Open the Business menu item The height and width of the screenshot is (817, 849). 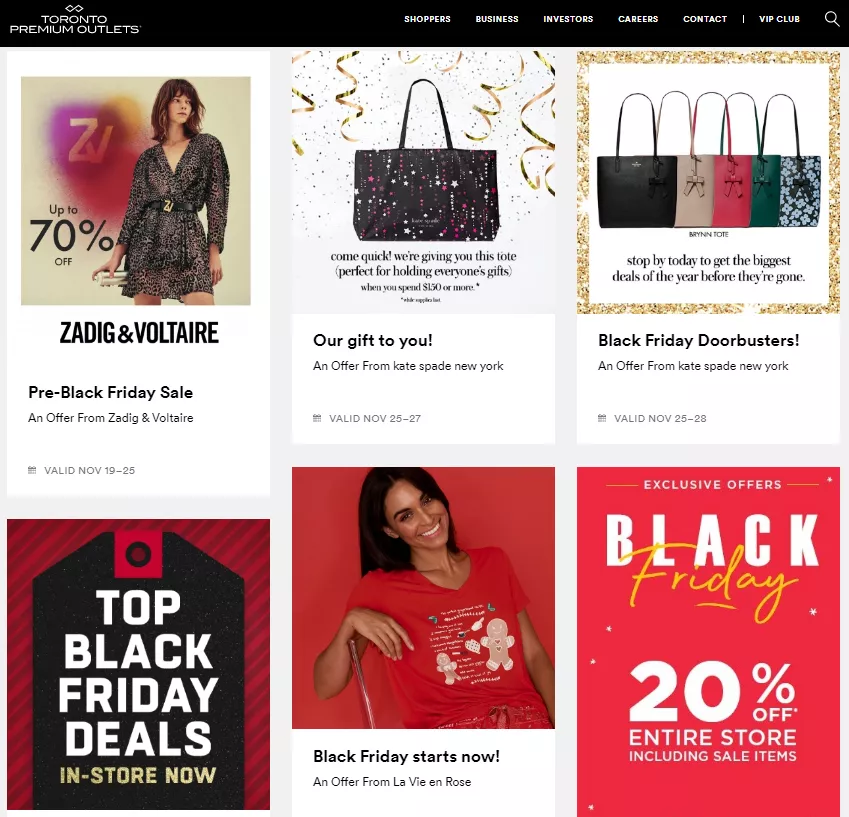coord(497,19)
